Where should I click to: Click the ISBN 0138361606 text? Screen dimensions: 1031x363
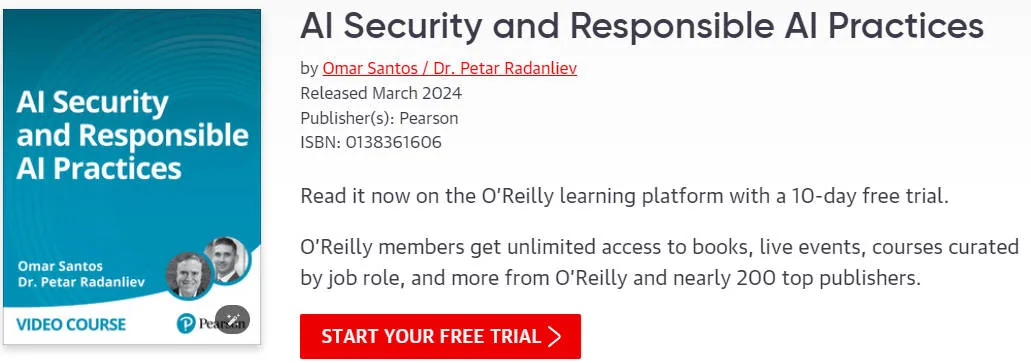coord(371,143)
